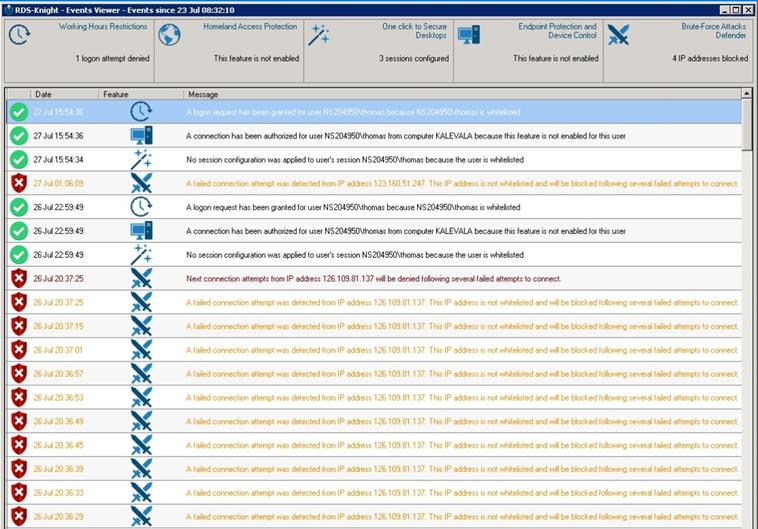
Task: Select the One click to Secure Desktops wand icon
Action: pos(319,35)
